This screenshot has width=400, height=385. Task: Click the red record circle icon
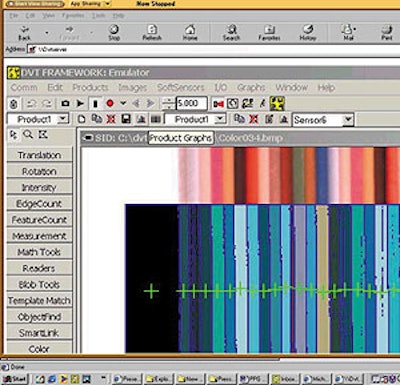point(110,104)
